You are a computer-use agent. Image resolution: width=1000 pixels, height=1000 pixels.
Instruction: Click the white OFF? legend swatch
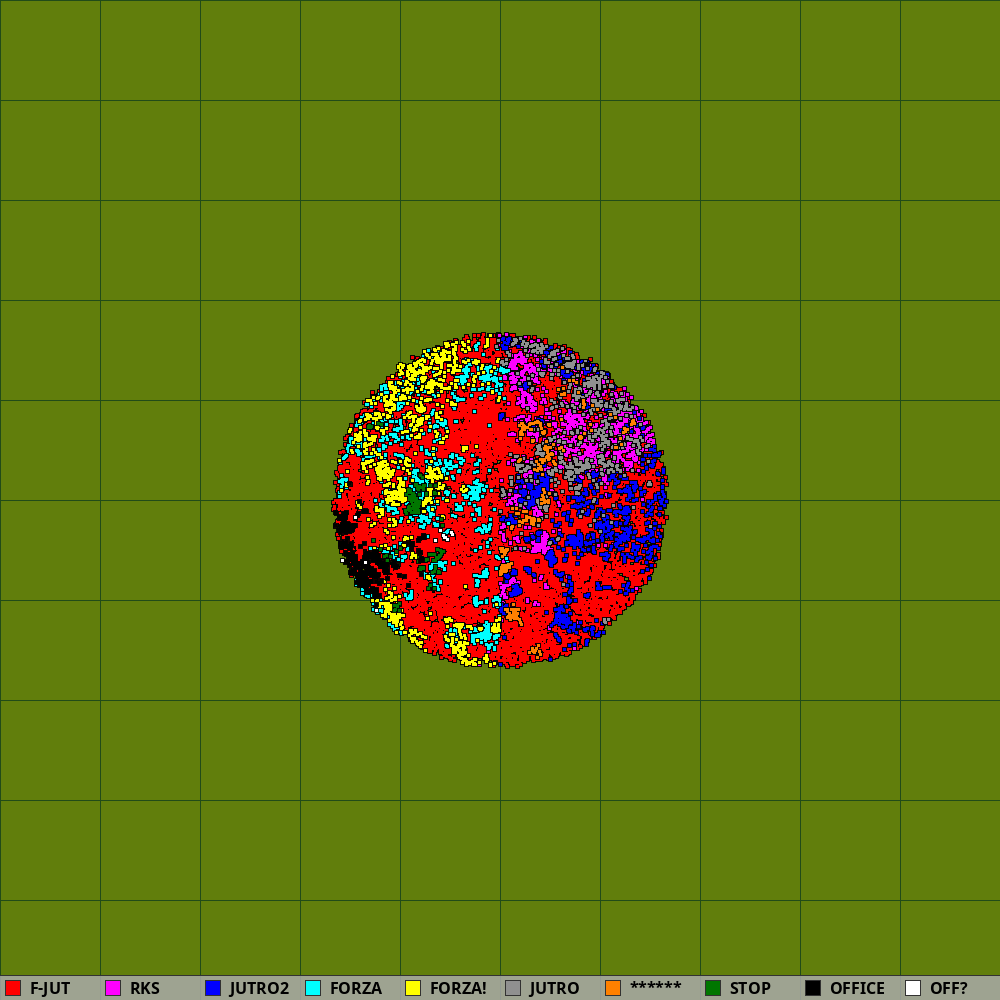pos(913,988)
